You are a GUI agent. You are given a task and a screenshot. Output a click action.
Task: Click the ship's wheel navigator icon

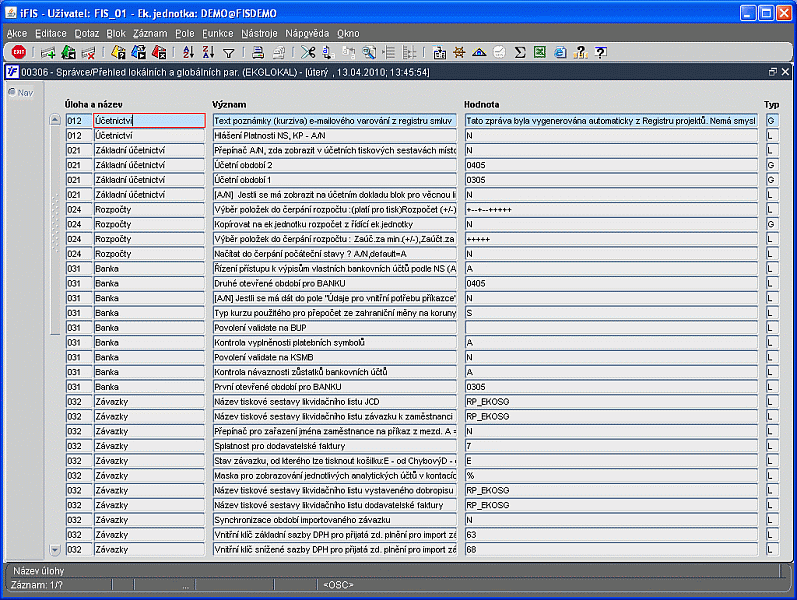pyautogui.click(x=459, y=52)
